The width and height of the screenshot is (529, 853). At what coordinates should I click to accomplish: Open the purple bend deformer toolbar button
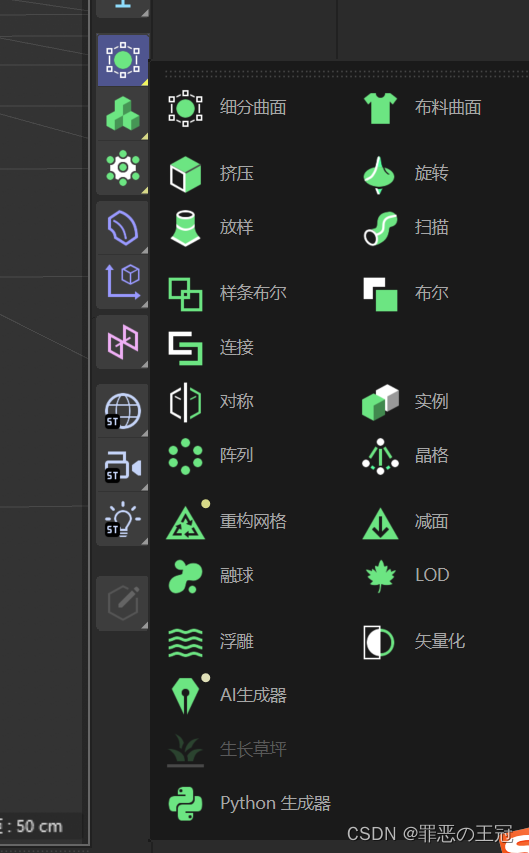(123, 228)
